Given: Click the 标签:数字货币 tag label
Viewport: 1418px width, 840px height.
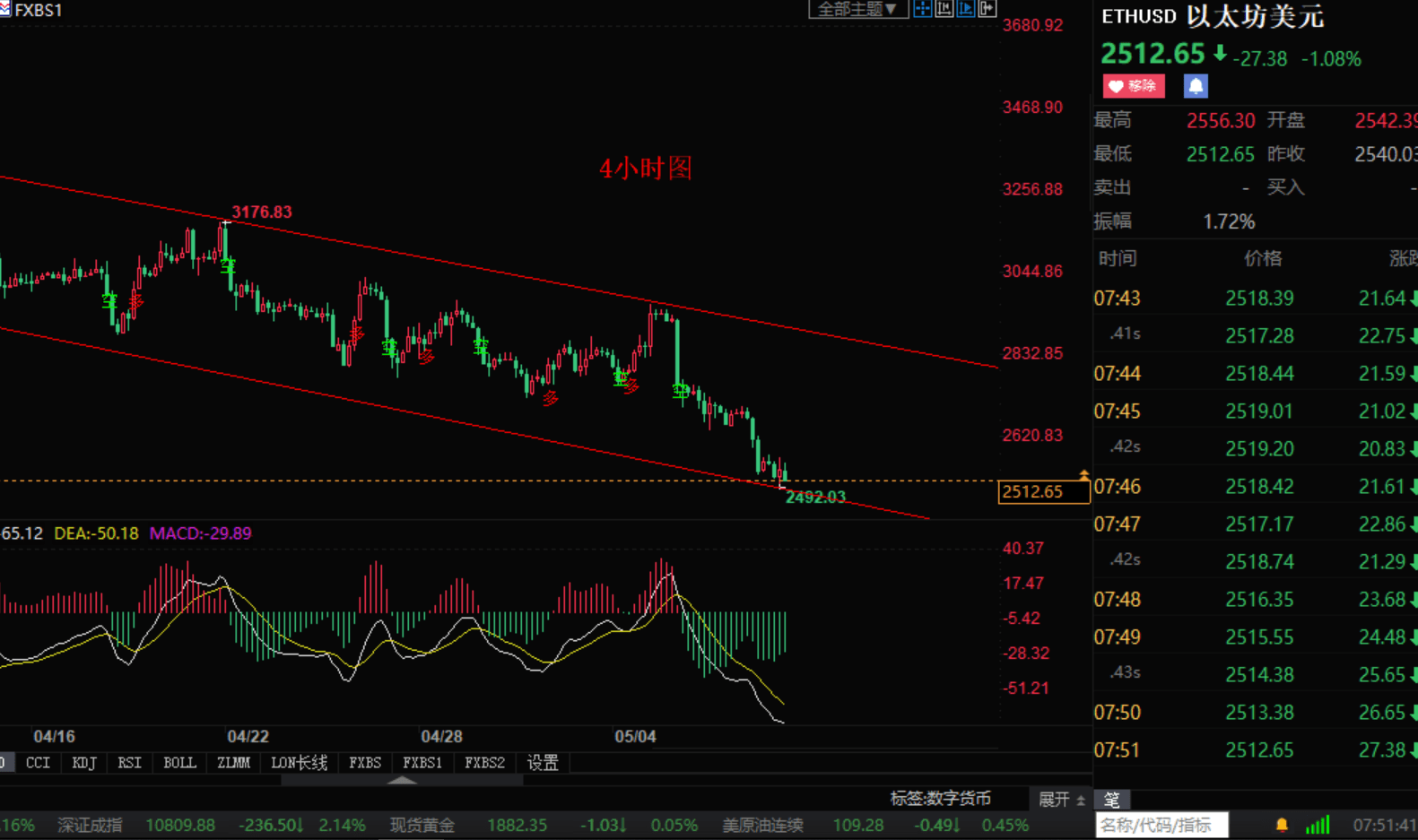Looking at the screenshot, I should (940, 799).
